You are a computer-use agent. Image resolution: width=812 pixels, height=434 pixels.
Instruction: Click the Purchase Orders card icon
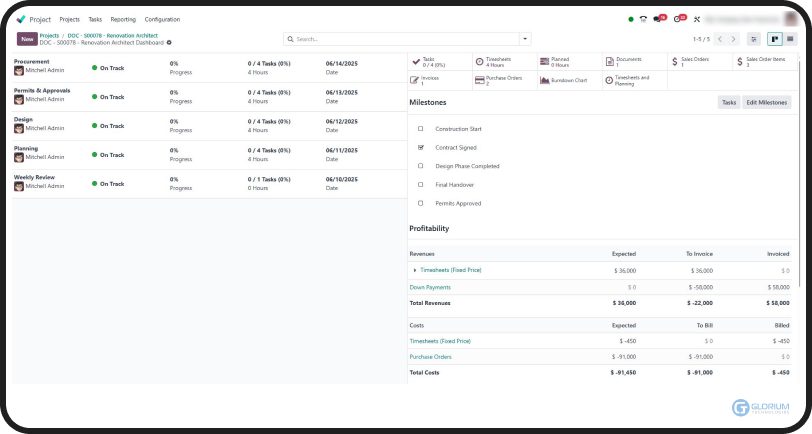pos(480,80)
